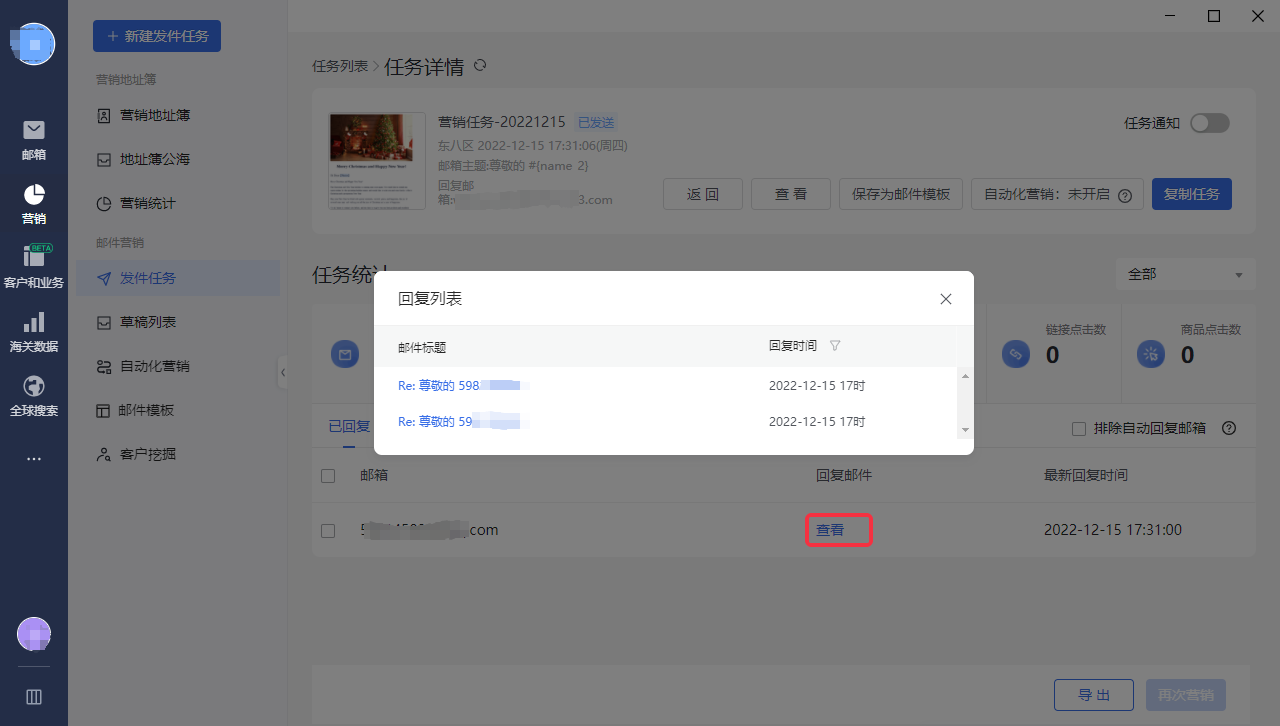Screen dimensions: 1280x726
Task: Click help icon next to 自动化营销 status
Action: pyautogui.click(x=1124, y=195)
